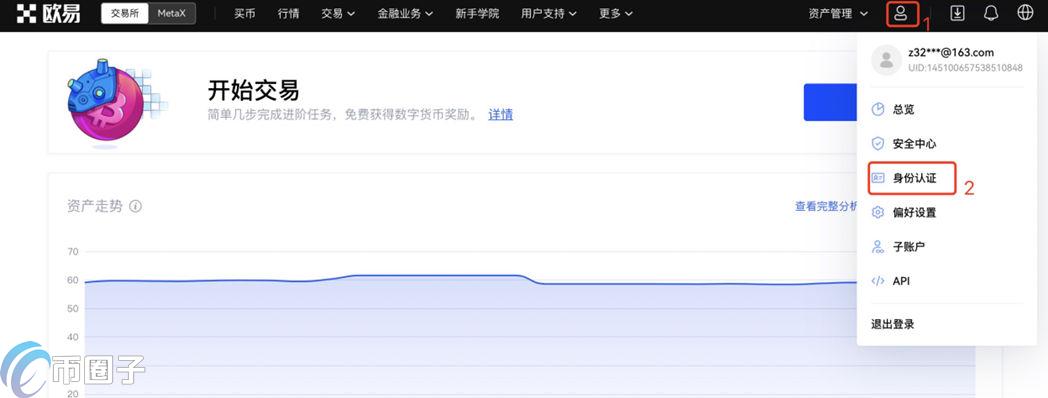Viewport: 1048px width, 398px height.
Task: Open 身份认证 in the account menu
Action: [x=912, y=179]
